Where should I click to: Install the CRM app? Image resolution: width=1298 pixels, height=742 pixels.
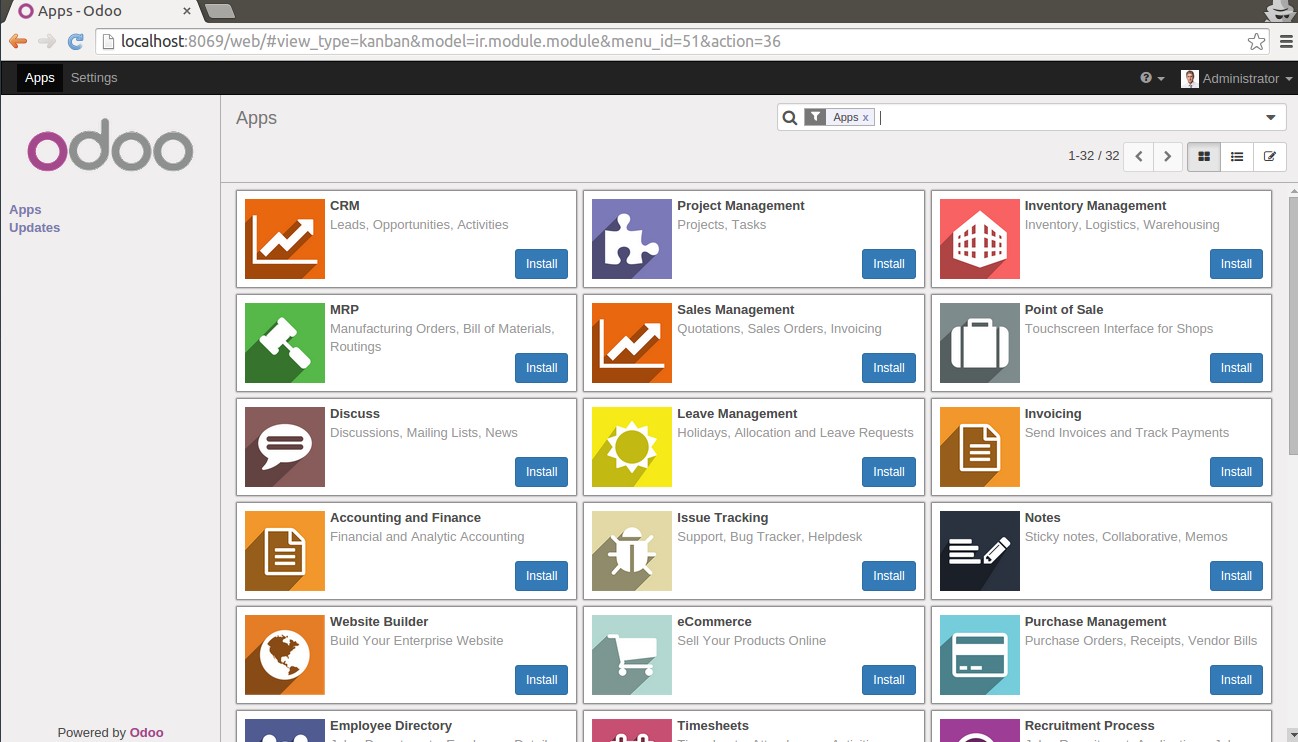541,264
